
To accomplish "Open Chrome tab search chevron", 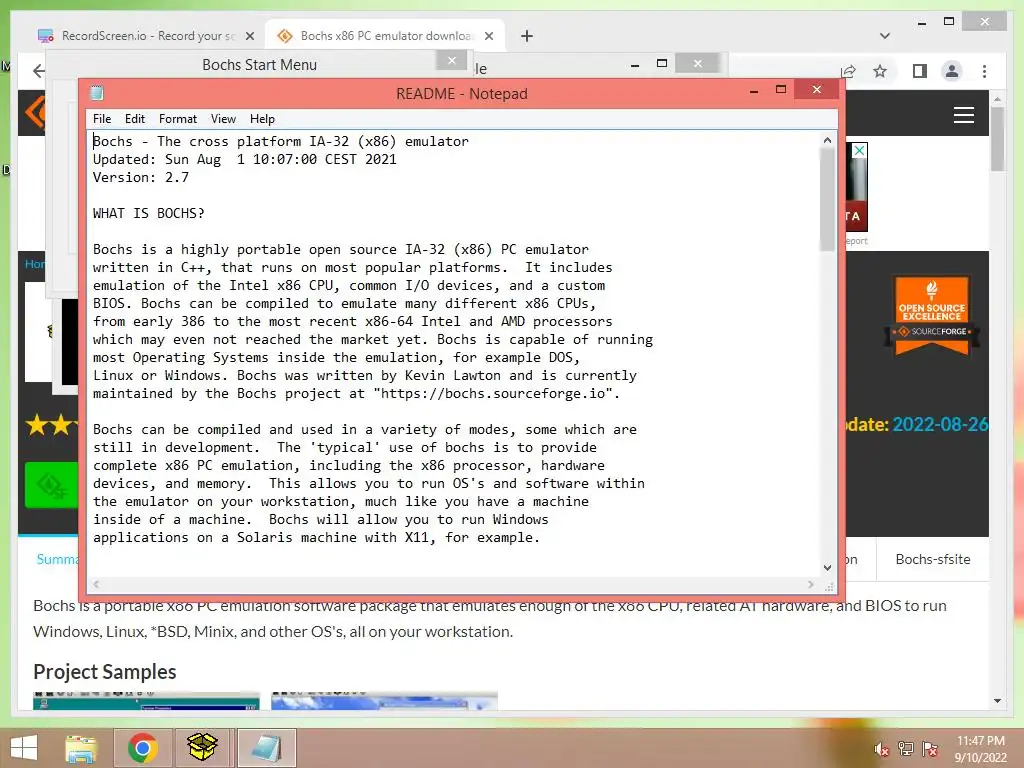I will coord(884,36).
